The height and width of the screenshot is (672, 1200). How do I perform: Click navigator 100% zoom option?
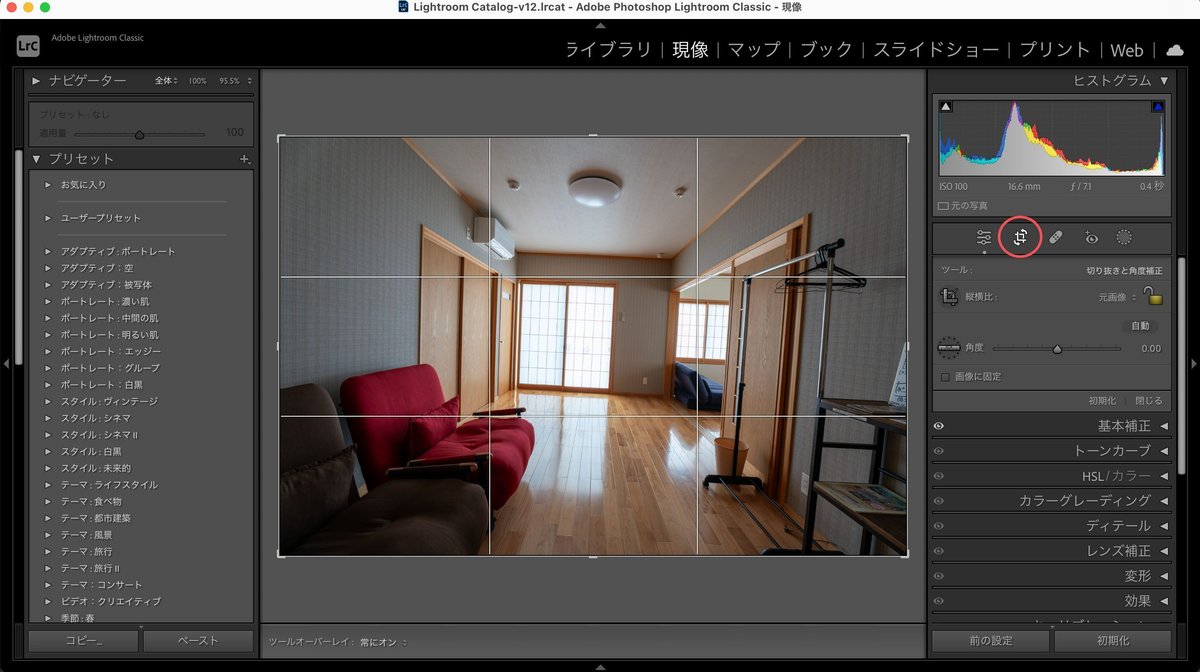[x=198, y=80]
